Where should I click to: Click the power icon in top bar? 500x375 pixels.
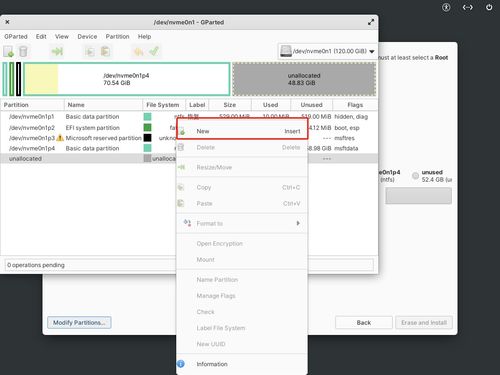tap(489, 7)
